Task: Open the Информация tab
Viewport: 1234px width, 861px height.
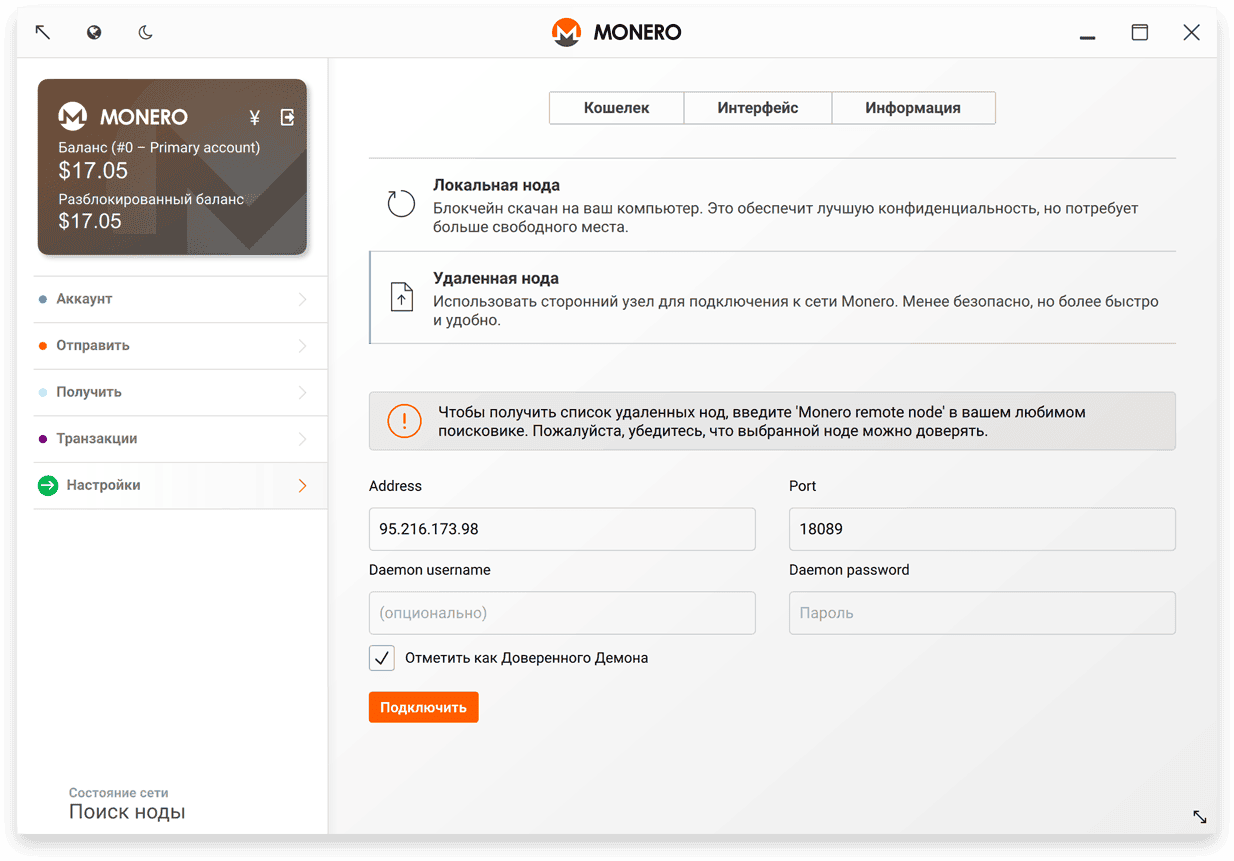Action: coord(913,108)
